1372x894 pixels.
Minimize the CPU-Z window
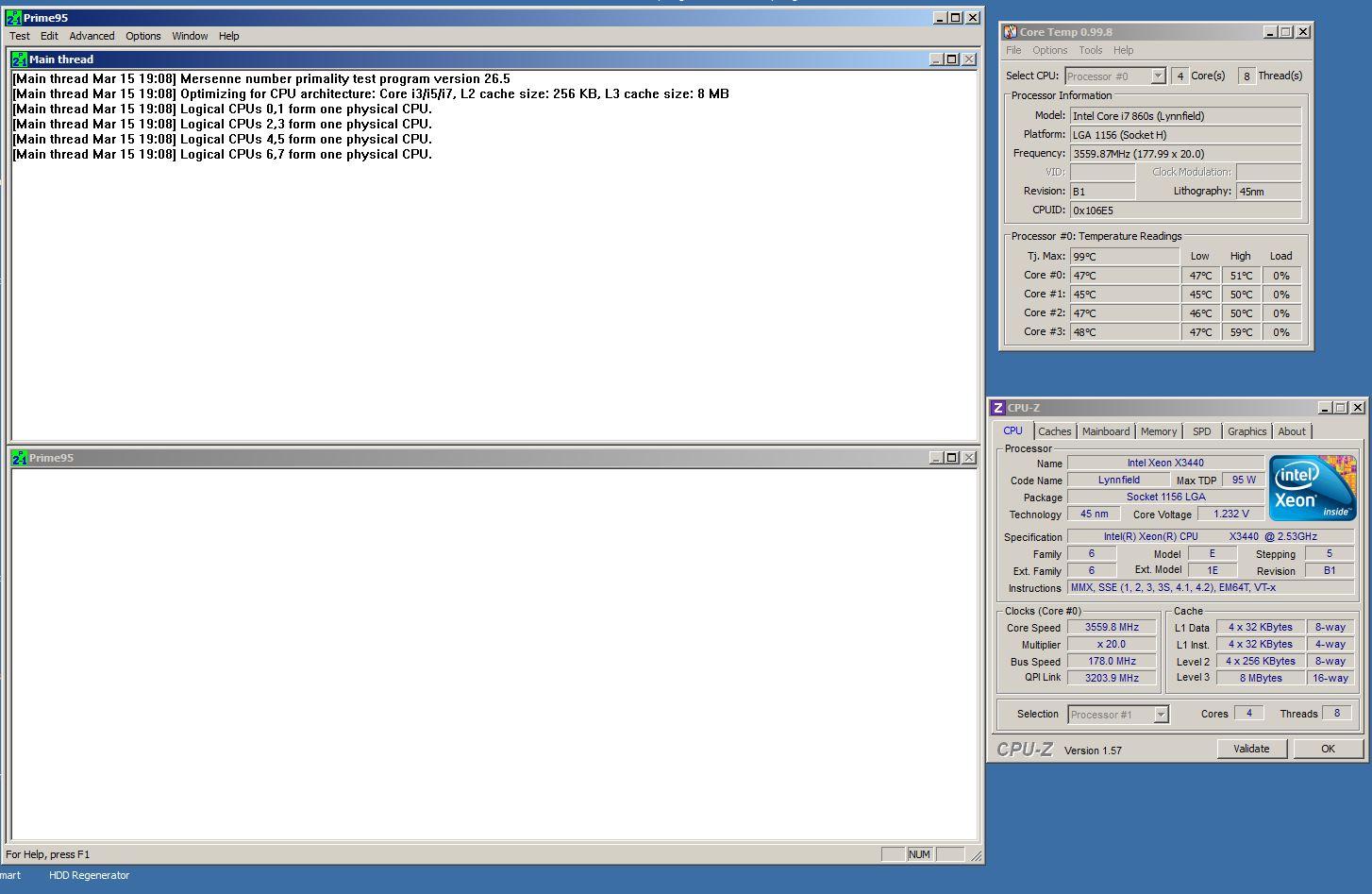click(x=1325, y=408)
